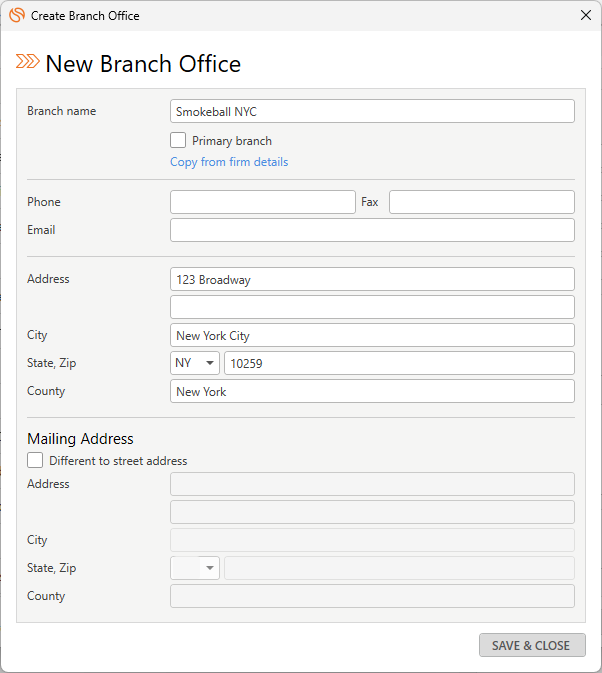Click the SAVE & CLOSE button
602x673 pixels.
click(532, 645)
